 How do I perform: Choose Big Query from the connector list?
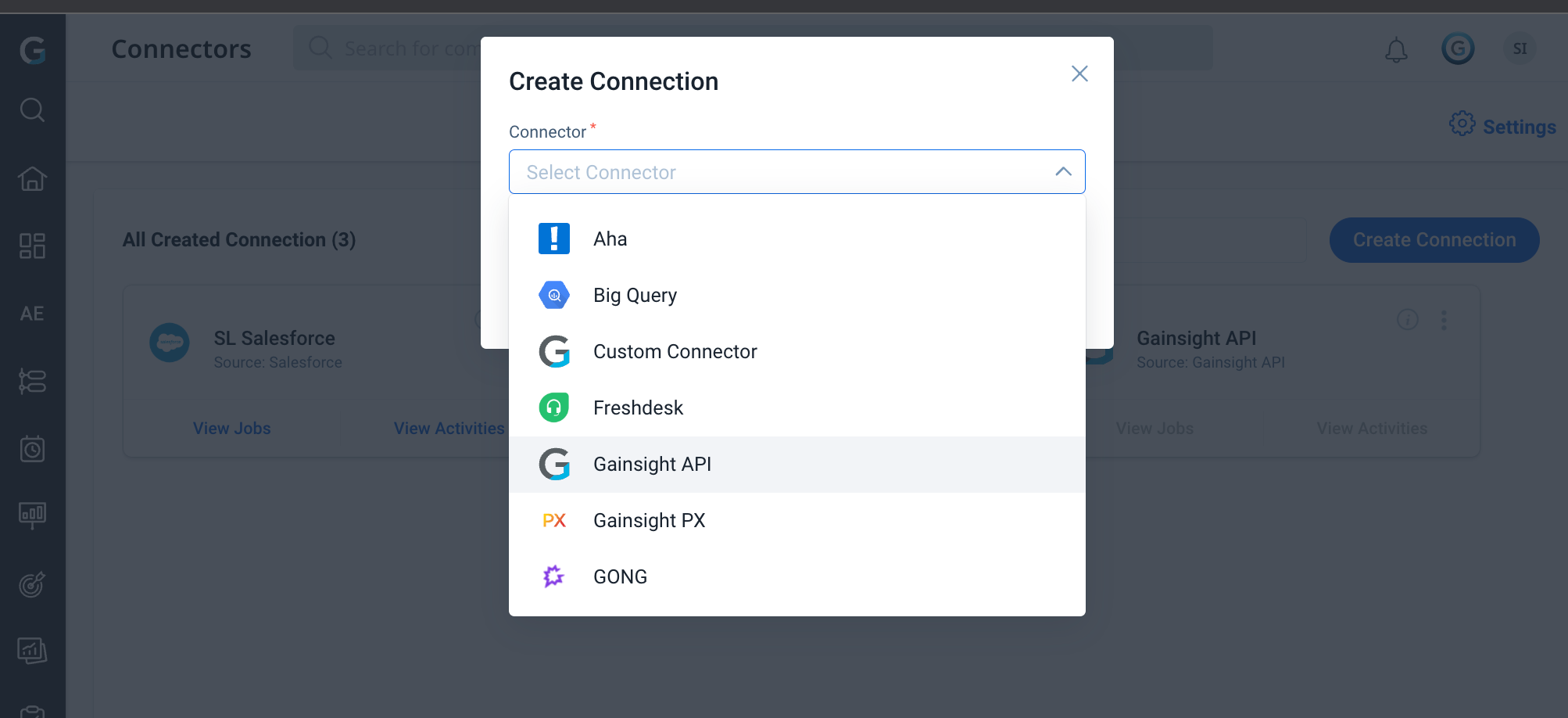click(x=797, y=295)
